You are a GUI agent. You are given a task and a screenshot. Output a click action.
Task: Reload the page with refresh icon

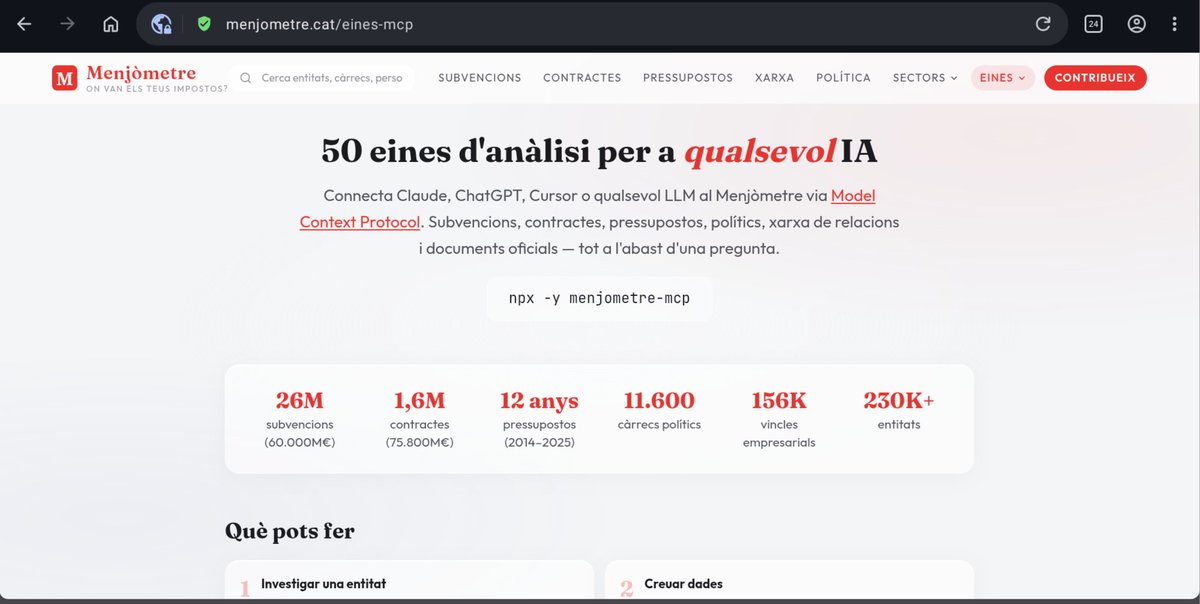[1043, 24]
